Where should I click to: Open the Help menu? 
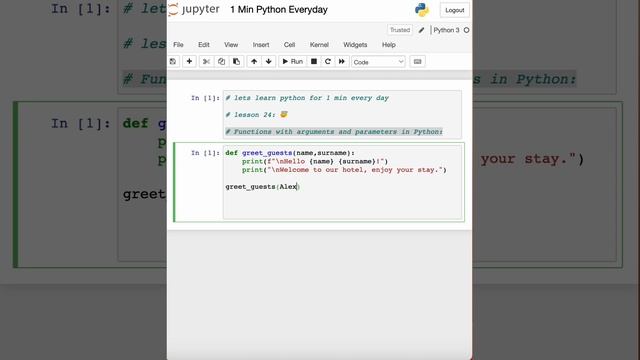389,45
